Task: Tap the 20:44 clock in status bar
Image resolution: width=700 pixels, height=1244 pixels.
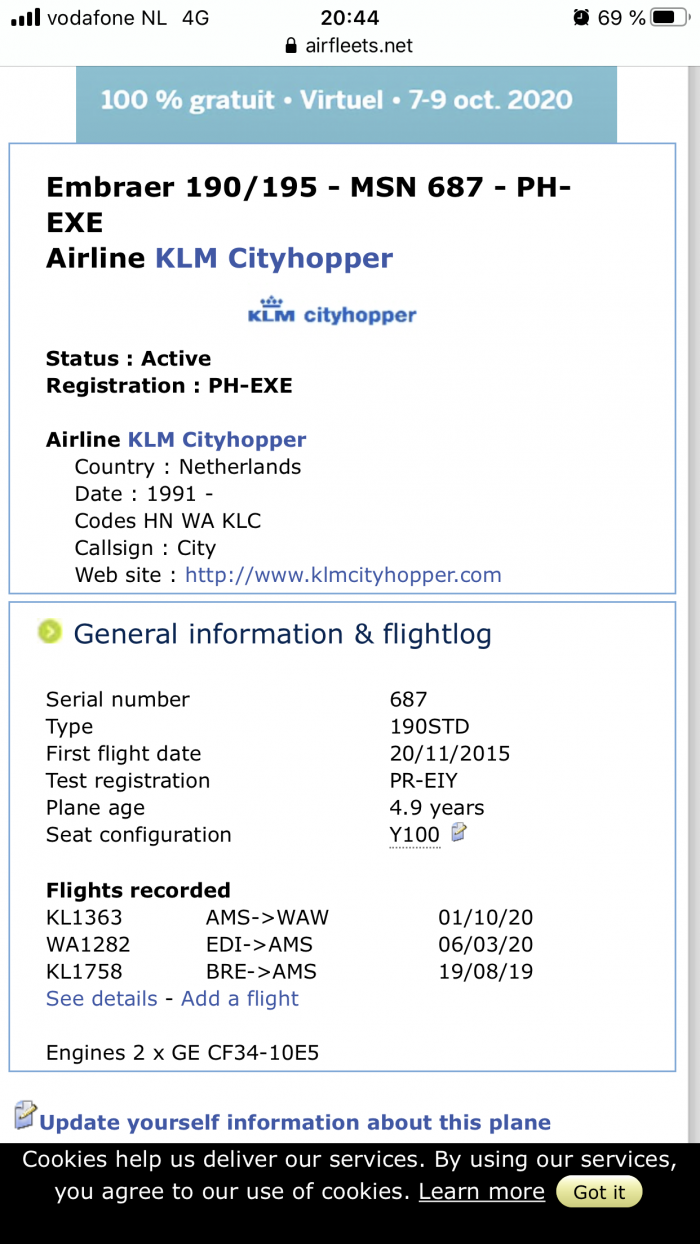Action: (x=348, y=17)
